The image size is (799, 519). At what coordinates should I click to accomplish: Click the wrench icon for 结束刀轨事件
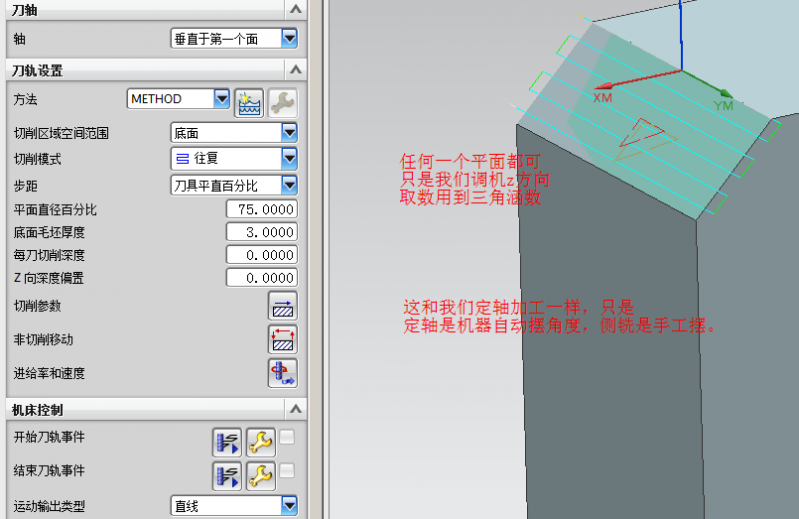pos(260,475)
